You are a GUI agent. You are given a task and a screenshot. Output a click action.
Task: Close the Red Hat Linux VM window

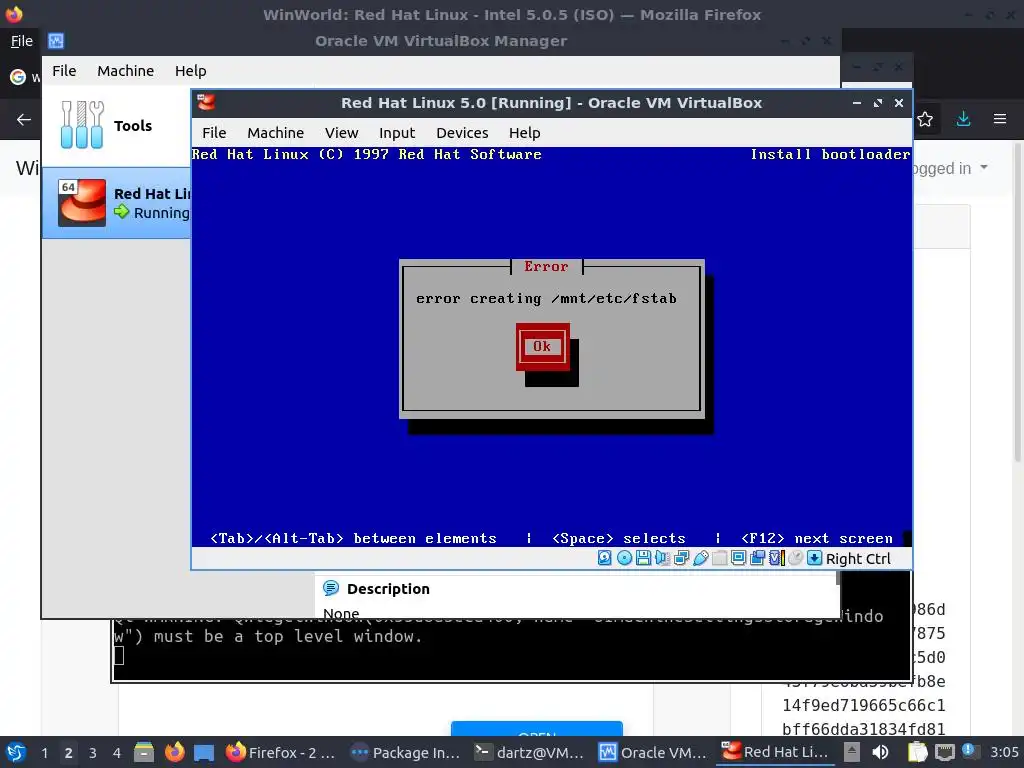coord(899,103)
